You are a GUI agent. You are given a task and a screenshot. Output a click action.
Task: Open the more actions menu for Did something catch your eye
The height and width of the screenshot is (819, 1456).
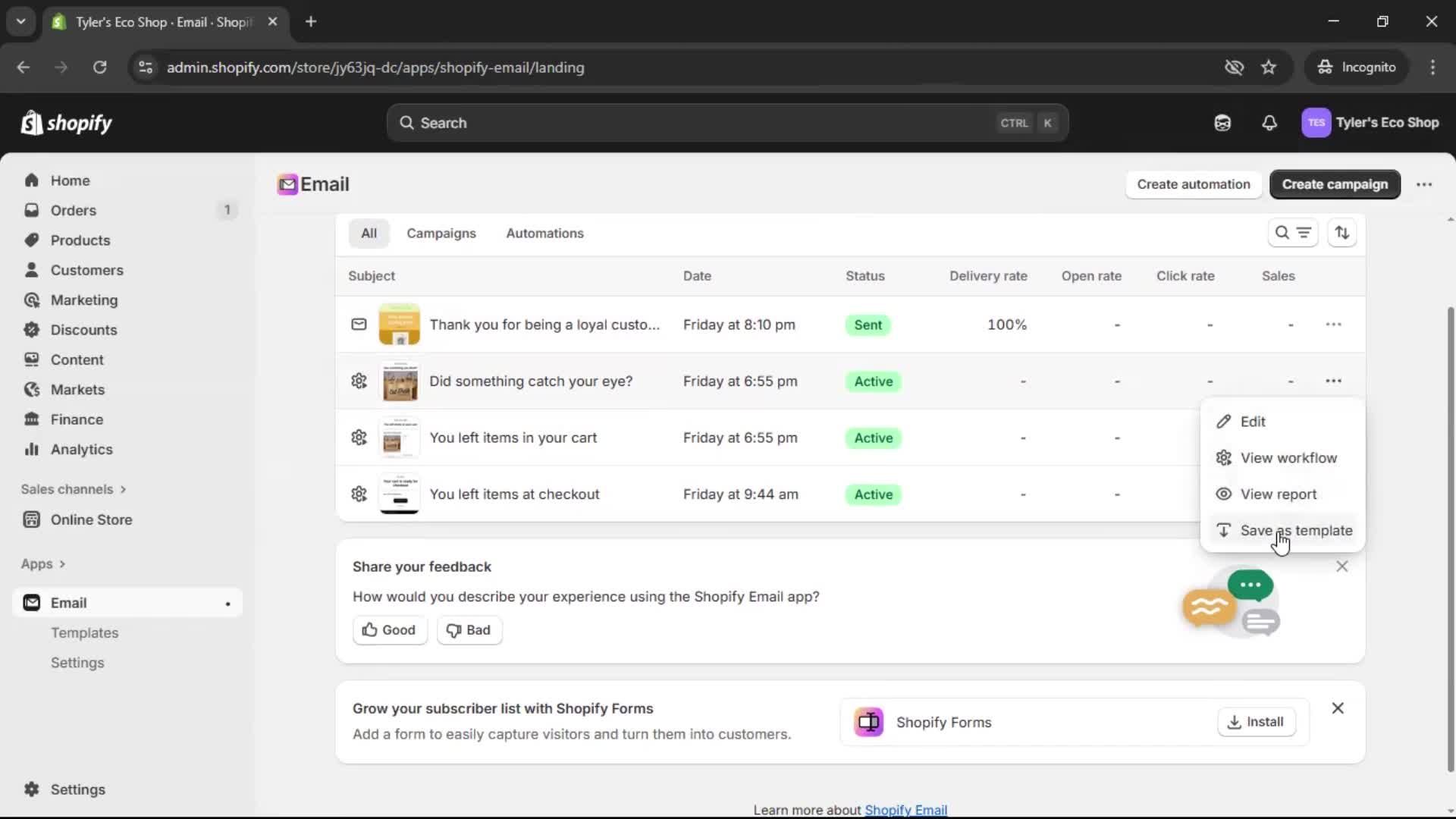[x=1333, y=381]
